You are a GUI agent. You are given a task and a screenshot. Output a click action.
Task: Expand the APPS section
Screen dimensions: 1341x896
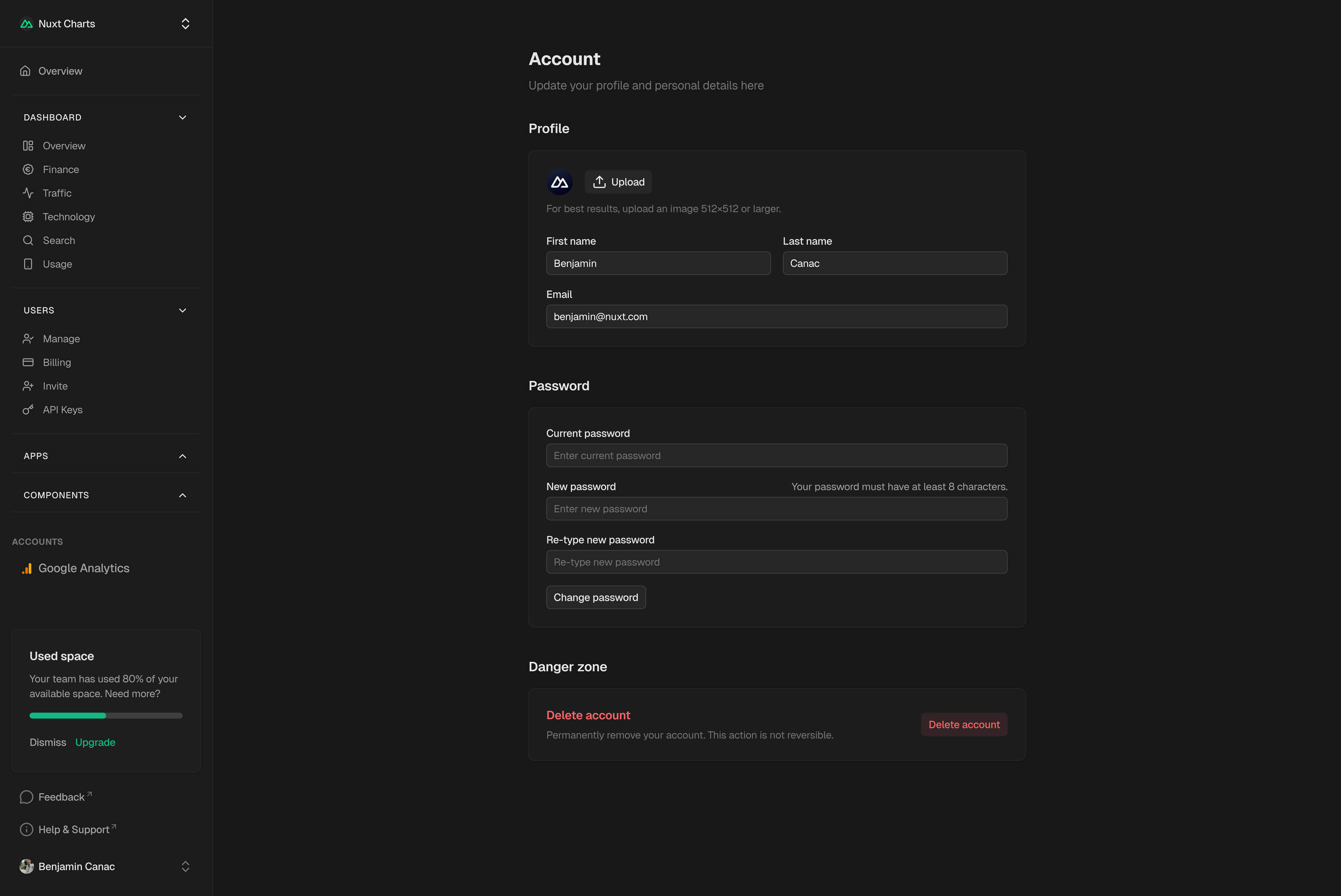[x=182, y=456]
